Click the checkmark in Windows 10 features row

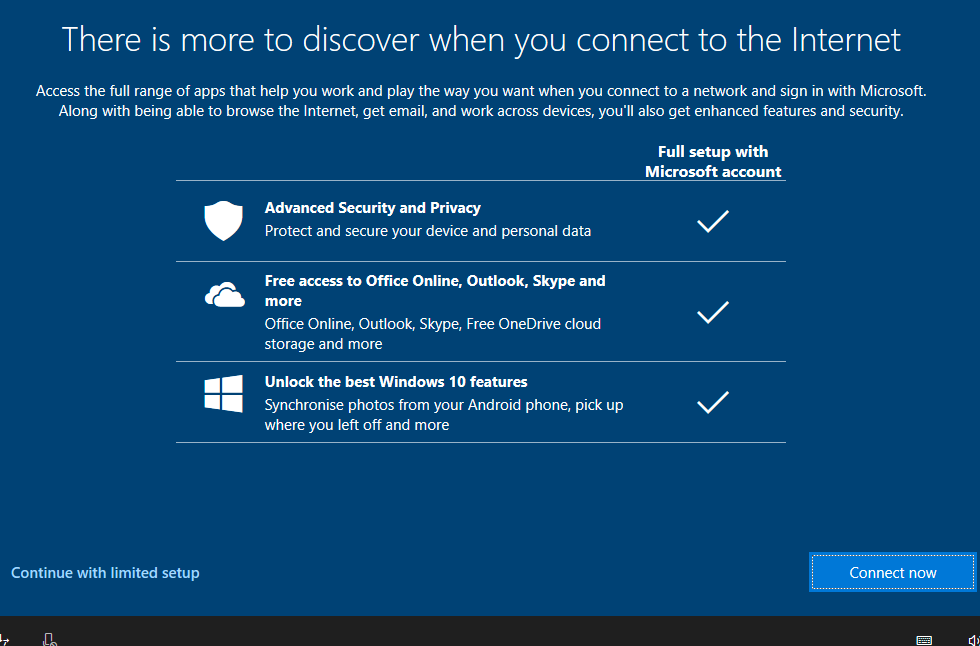[712, 402]
